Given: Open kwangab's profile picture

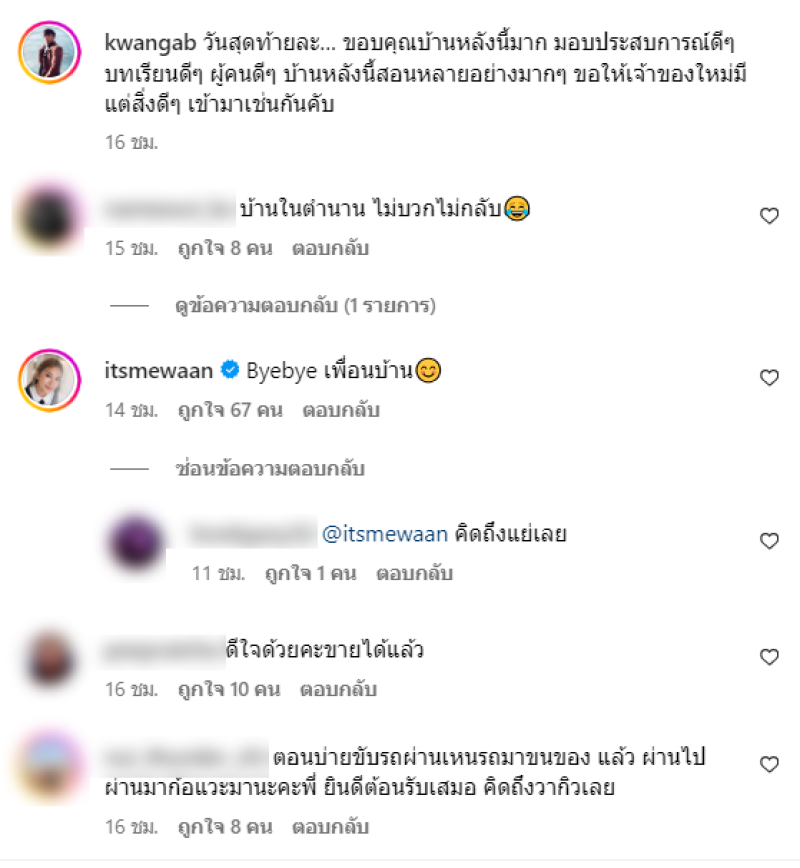Looking at the screenshot, I should click(50, 53).
